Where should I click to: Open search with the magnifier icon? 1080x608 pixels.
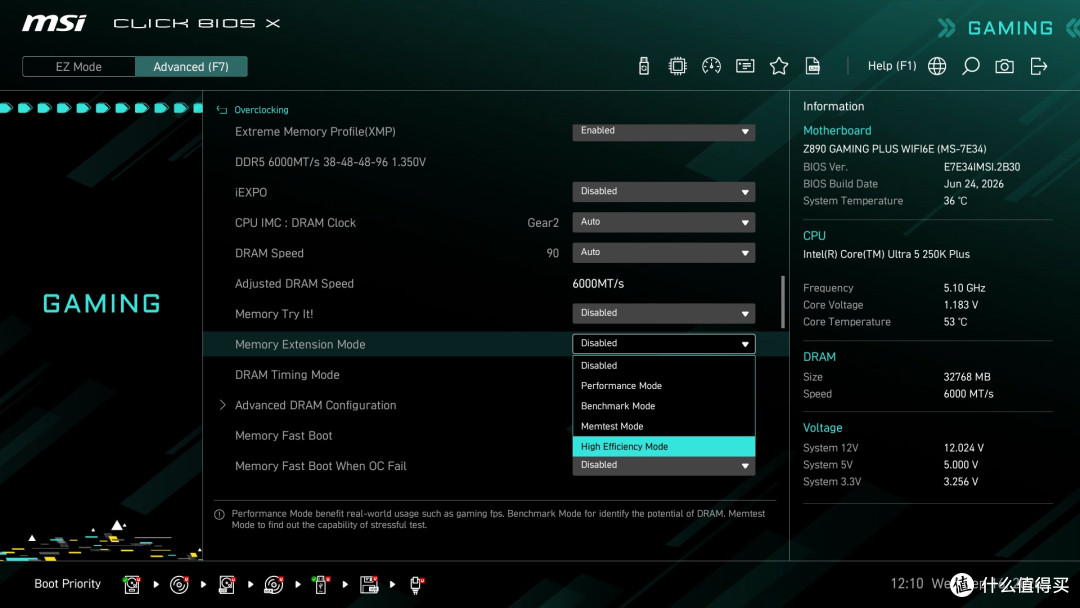[970, 66]
